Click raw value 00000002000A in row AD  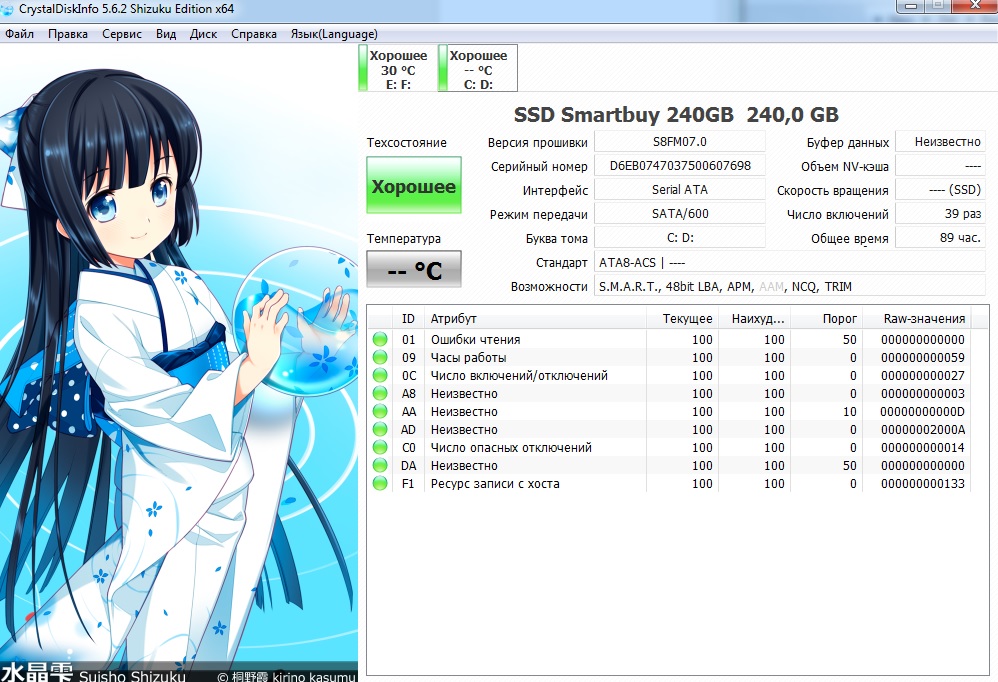click(923, 429)
